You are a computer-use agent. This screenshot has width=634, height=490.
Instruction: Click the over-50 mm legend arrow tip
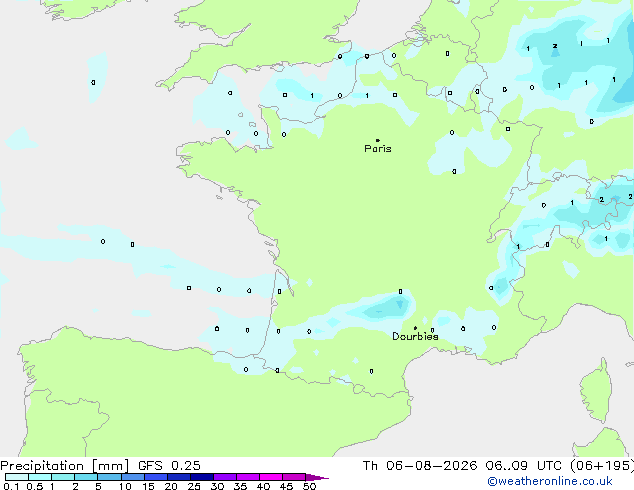click(317, 477)
